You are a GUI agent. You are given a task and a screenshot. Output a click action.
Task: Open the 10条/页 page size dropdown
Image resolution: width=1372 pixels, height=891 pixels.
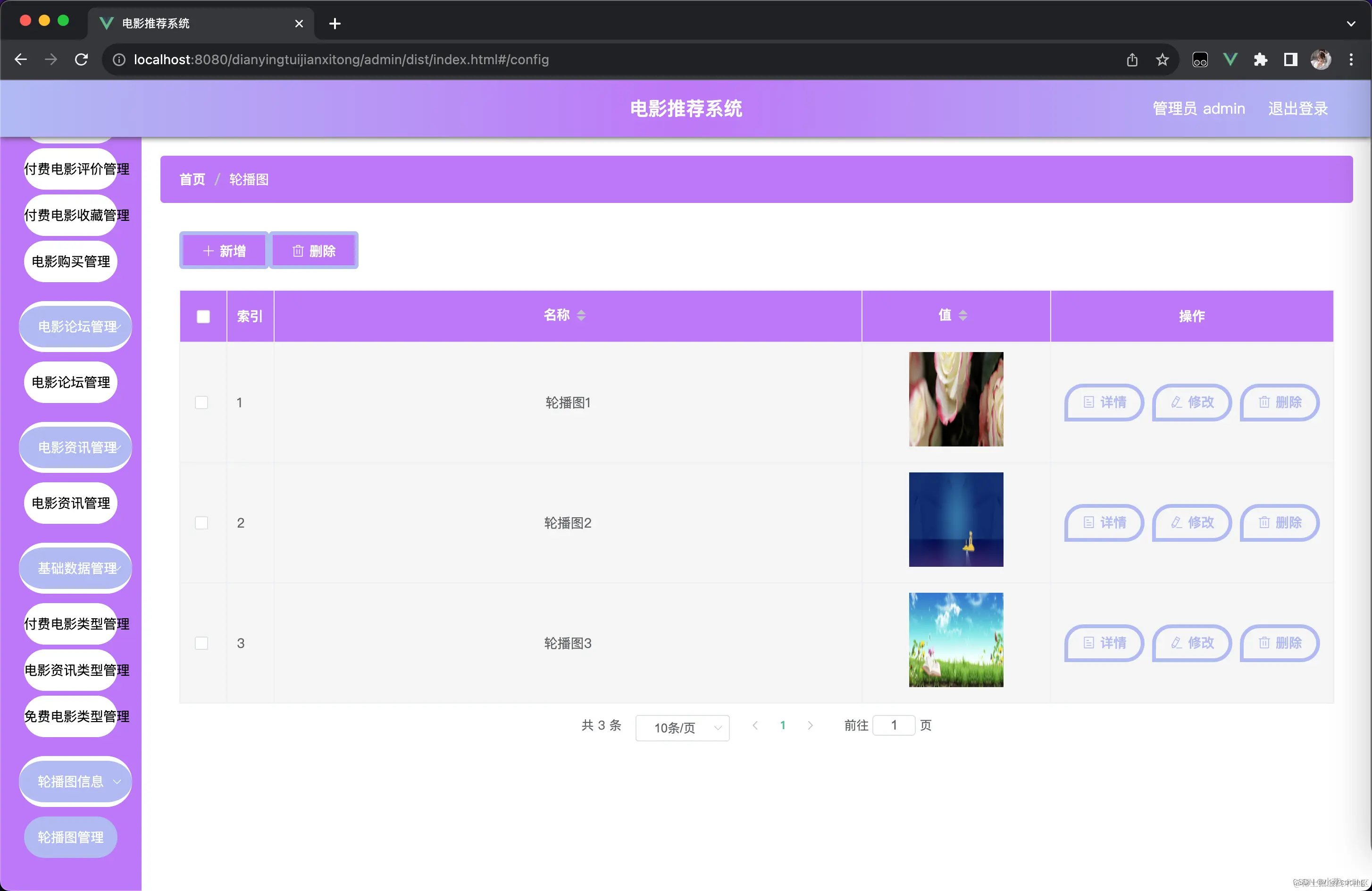(682, 727)
